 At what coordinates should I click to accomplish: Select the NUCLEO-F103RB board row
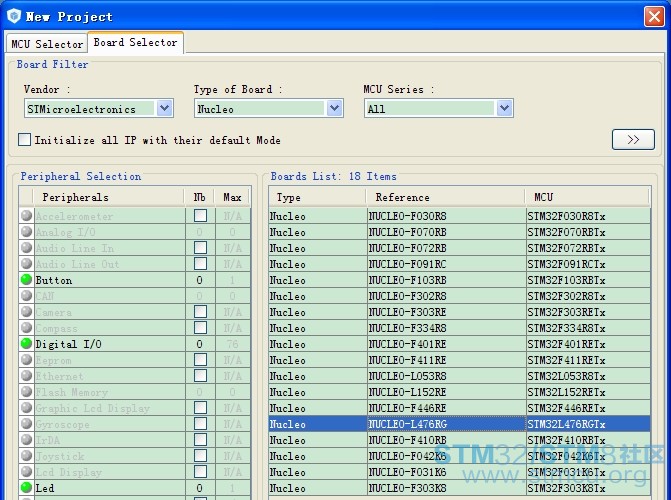tap(460, 280)
